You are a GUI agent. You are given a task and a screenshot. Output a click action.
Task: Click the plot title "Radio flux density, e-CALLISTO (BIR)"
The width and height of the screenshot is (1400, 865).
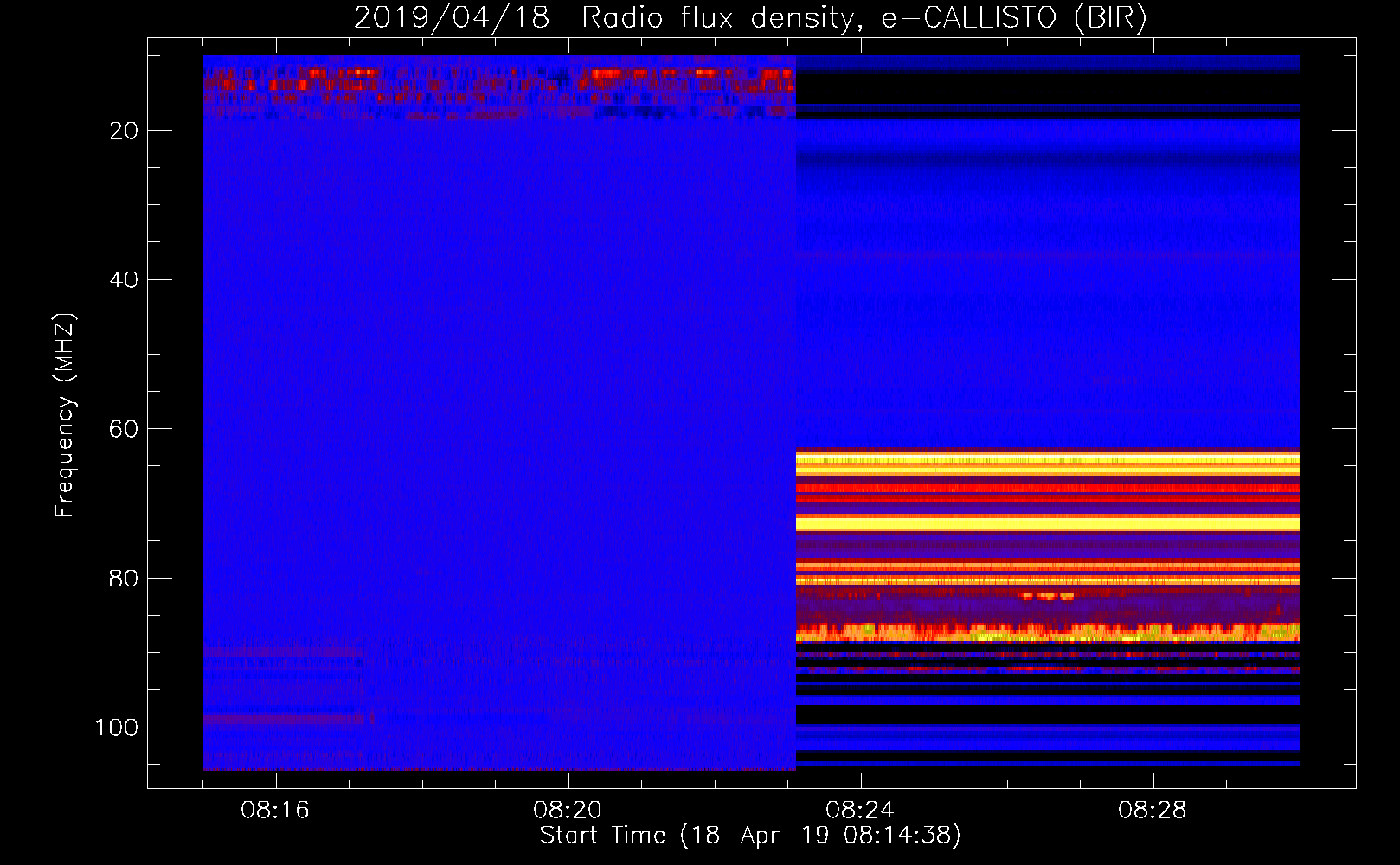(864, 17)
